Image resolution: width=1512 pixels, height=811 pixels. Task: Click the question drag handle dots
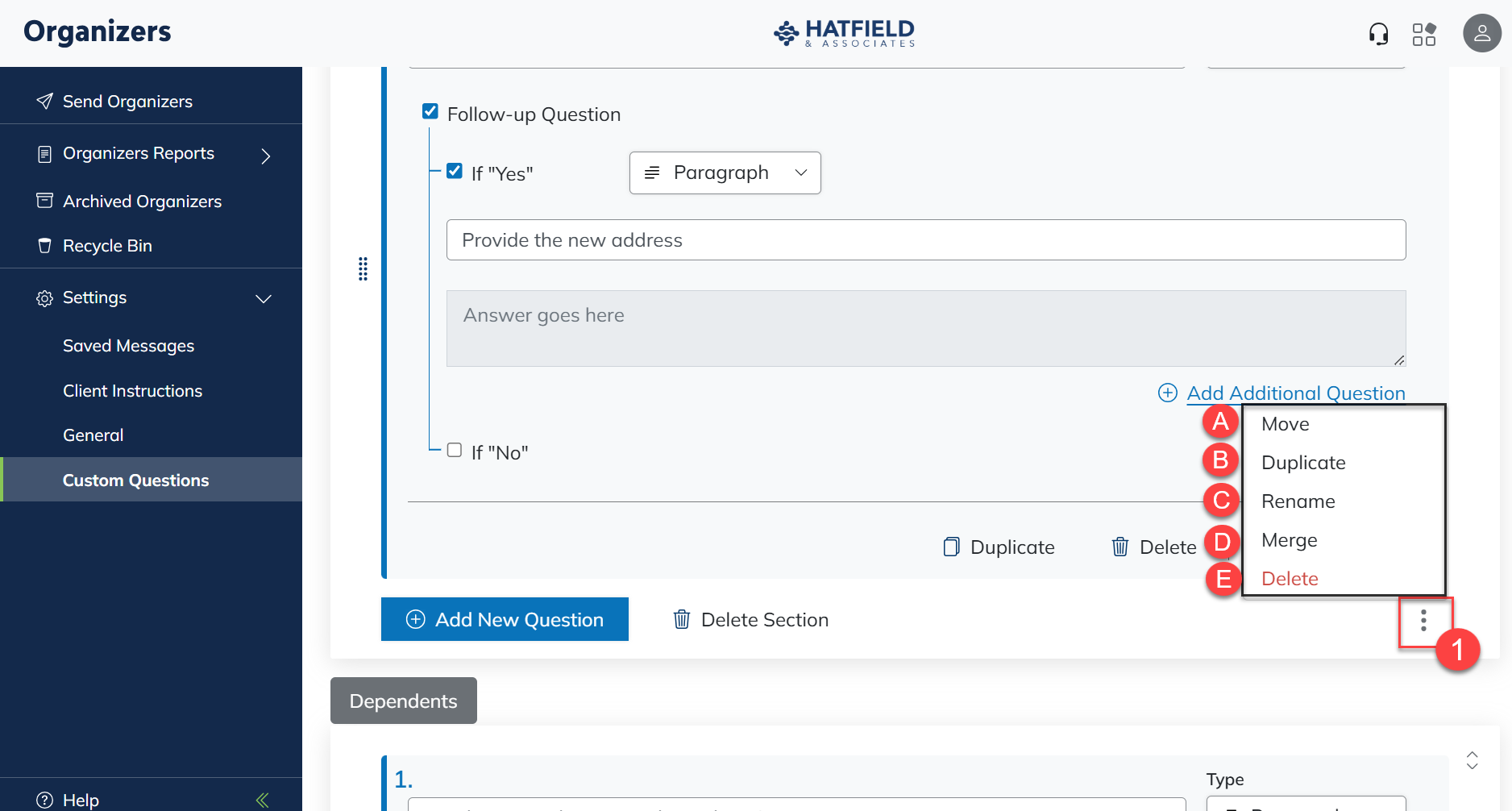click(363, 268)
